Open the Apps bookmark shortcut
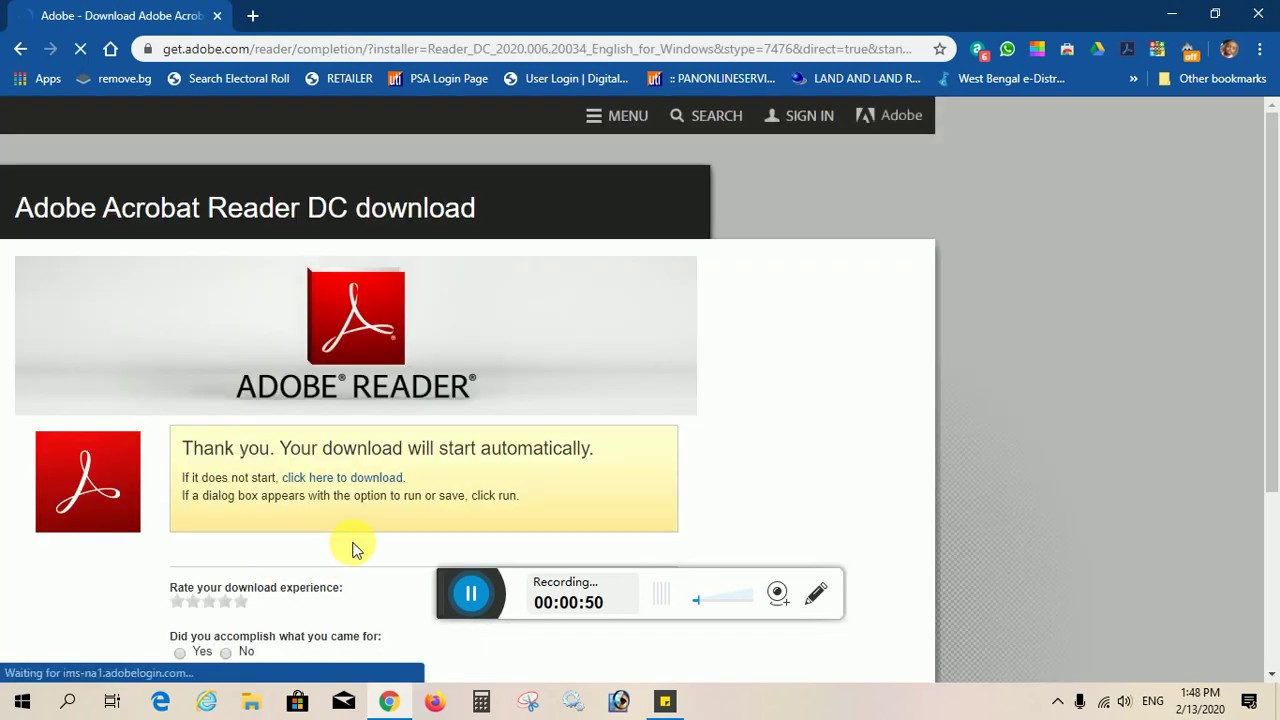The width and height of the screenshot is (1280, 720). pos(37,79)
